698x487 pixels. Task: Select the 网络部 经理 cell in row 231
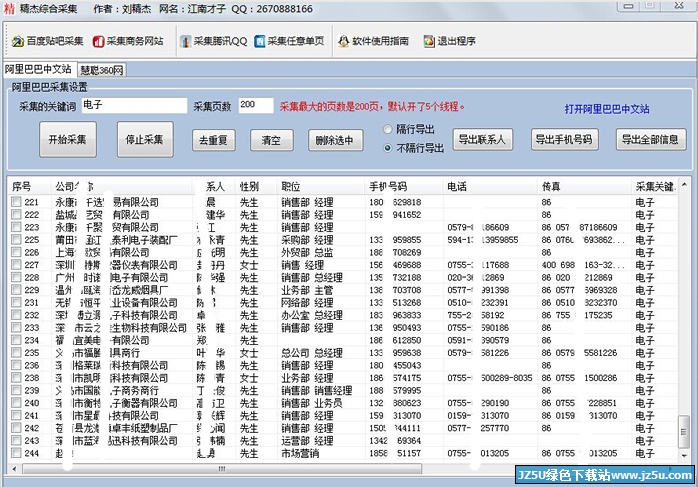pos(307,303)
